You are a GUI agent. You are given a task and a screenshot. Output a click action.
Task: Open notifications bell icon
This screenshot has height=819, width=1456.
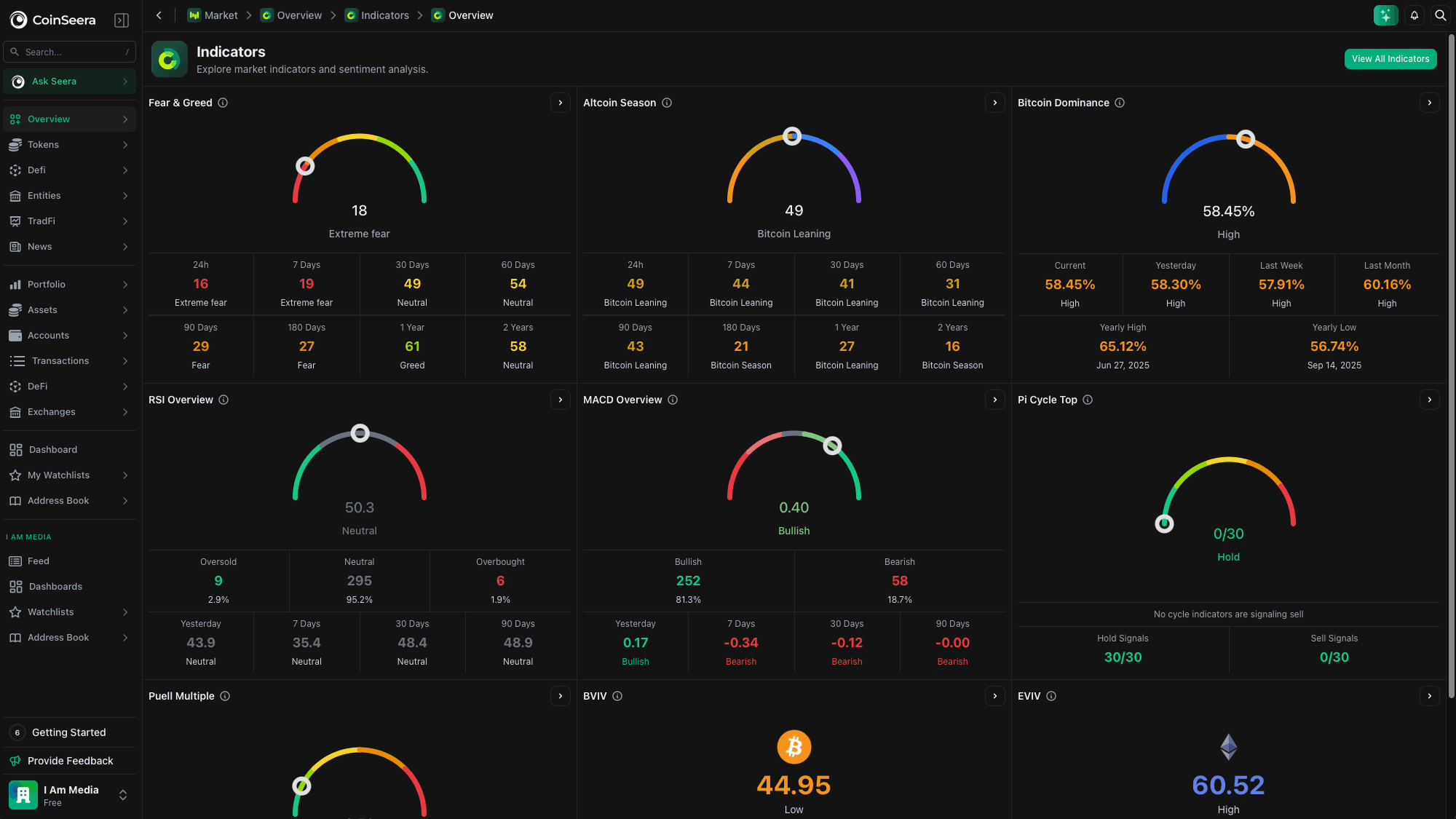1415,15
